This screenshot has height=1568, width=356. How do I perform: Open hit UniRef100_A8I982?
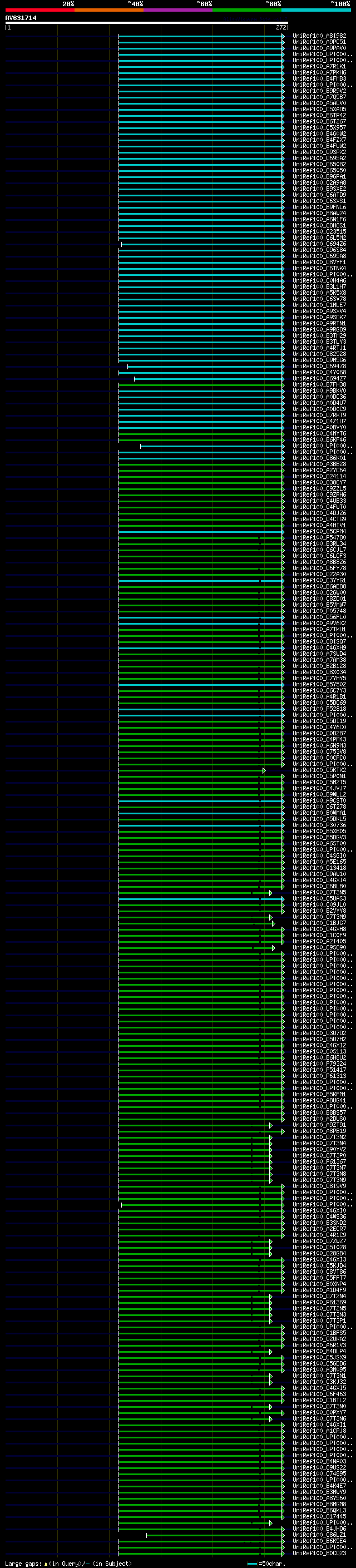pos(319,36)
